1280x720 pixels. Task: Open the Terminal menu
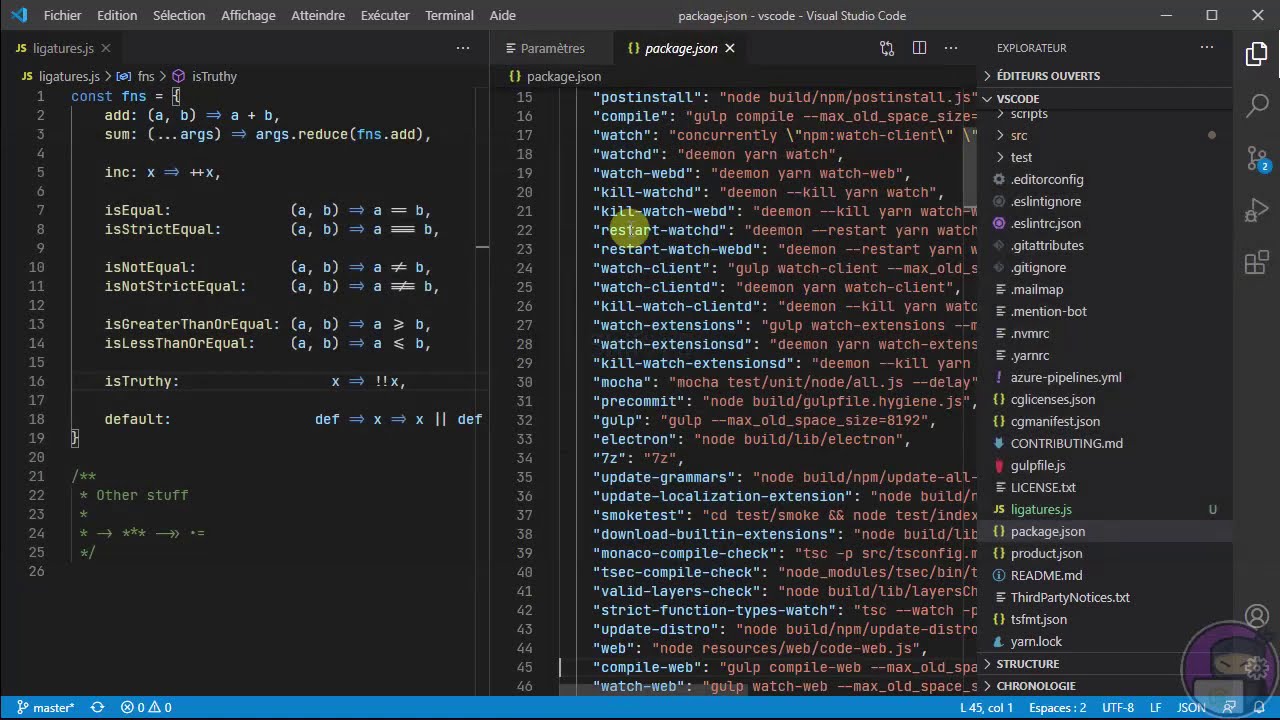449,15
